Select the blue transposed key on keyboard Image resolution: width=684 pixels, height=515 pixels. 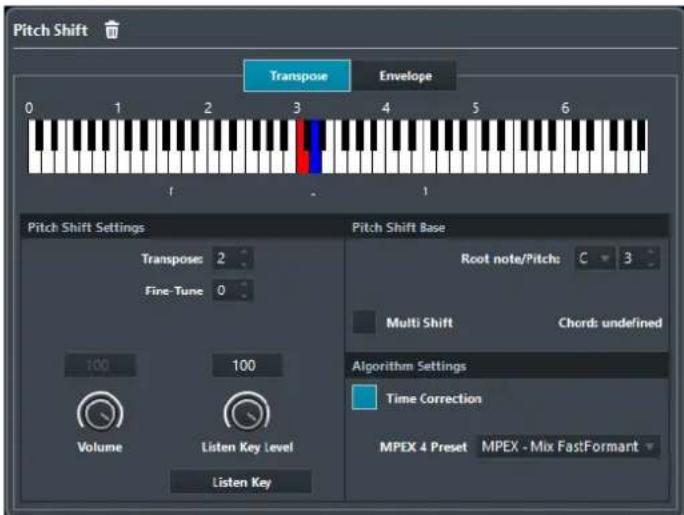316,147
